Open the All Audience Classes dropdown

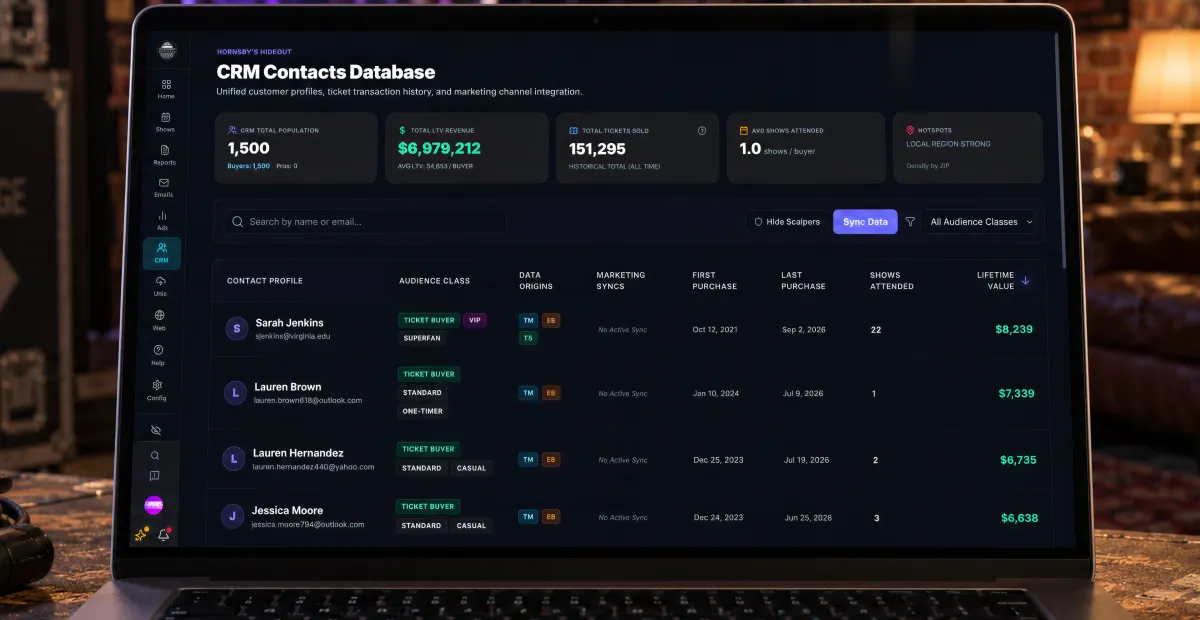pyautogui.click(x=980, y=222)
